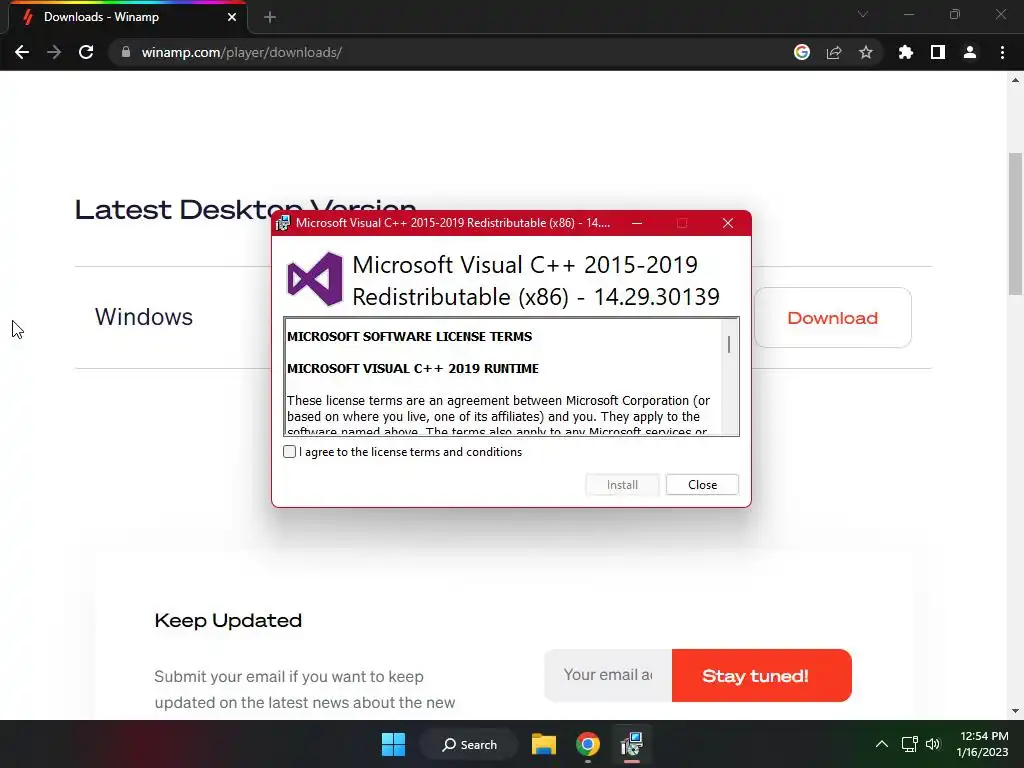Click the MICROSOFT SOFTWARE LICENSE TERMS heading
This screenshot has height=768, width=1024.
click(x=409, y=336)
